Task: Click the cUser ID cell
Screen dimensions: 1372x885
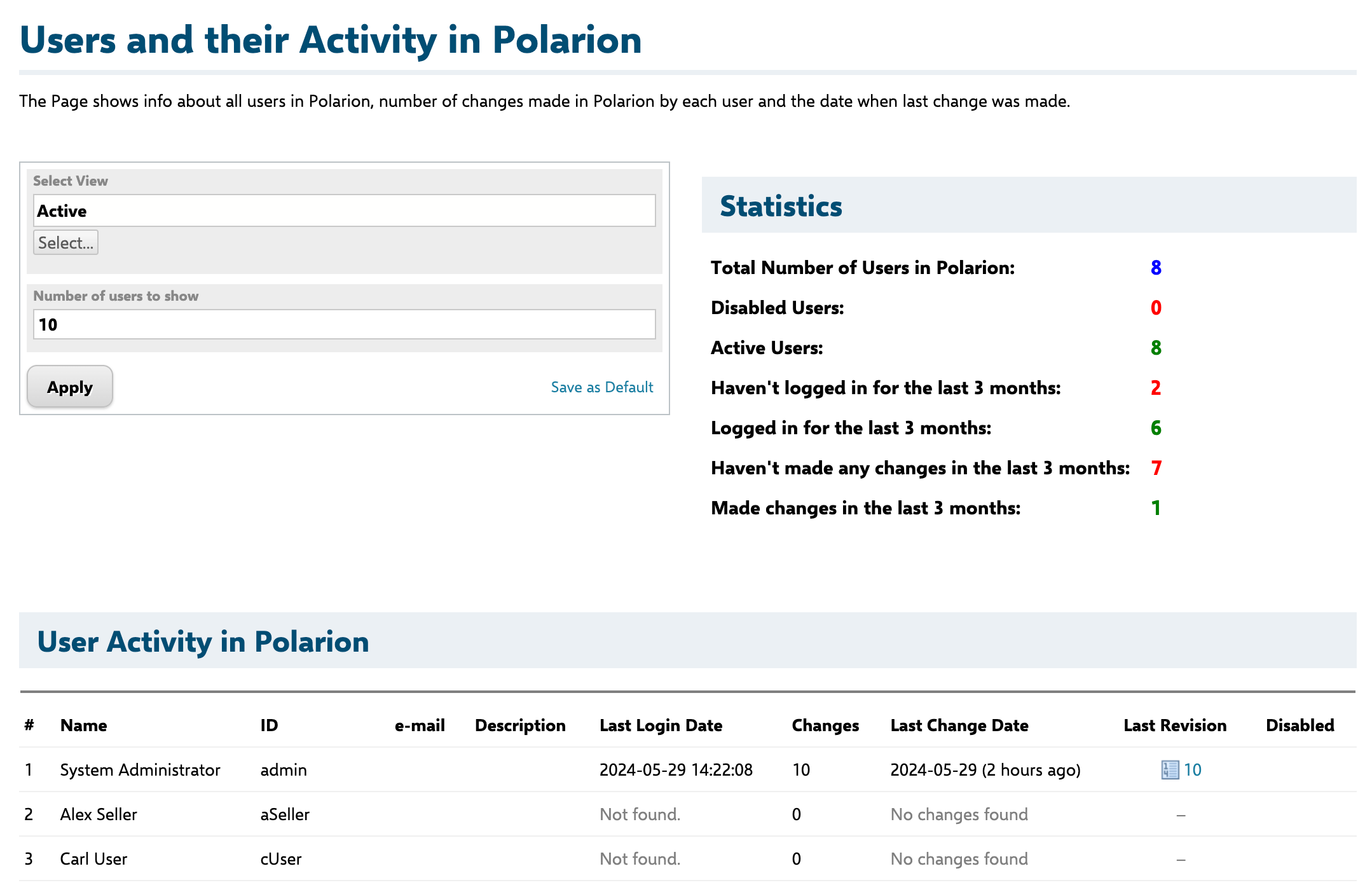Action: 281,859
